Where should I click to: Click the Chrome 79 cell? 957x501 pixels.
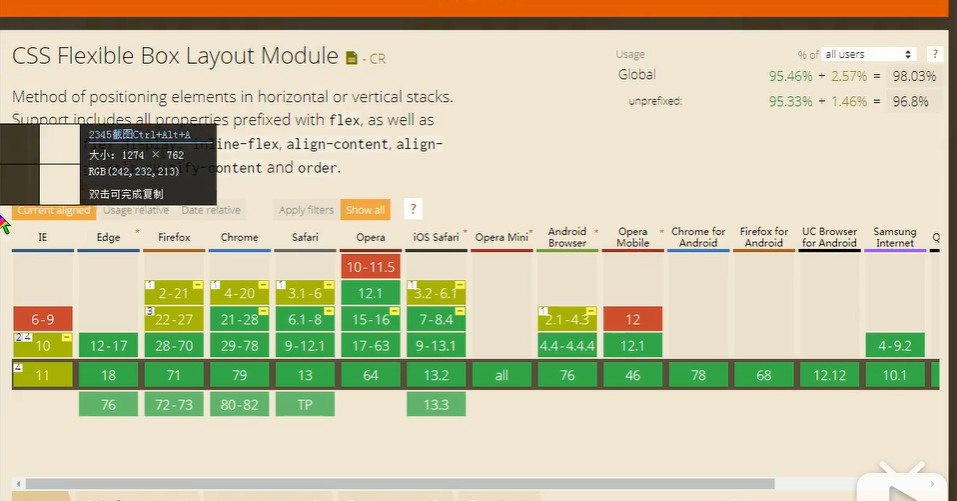pos(239,375)
